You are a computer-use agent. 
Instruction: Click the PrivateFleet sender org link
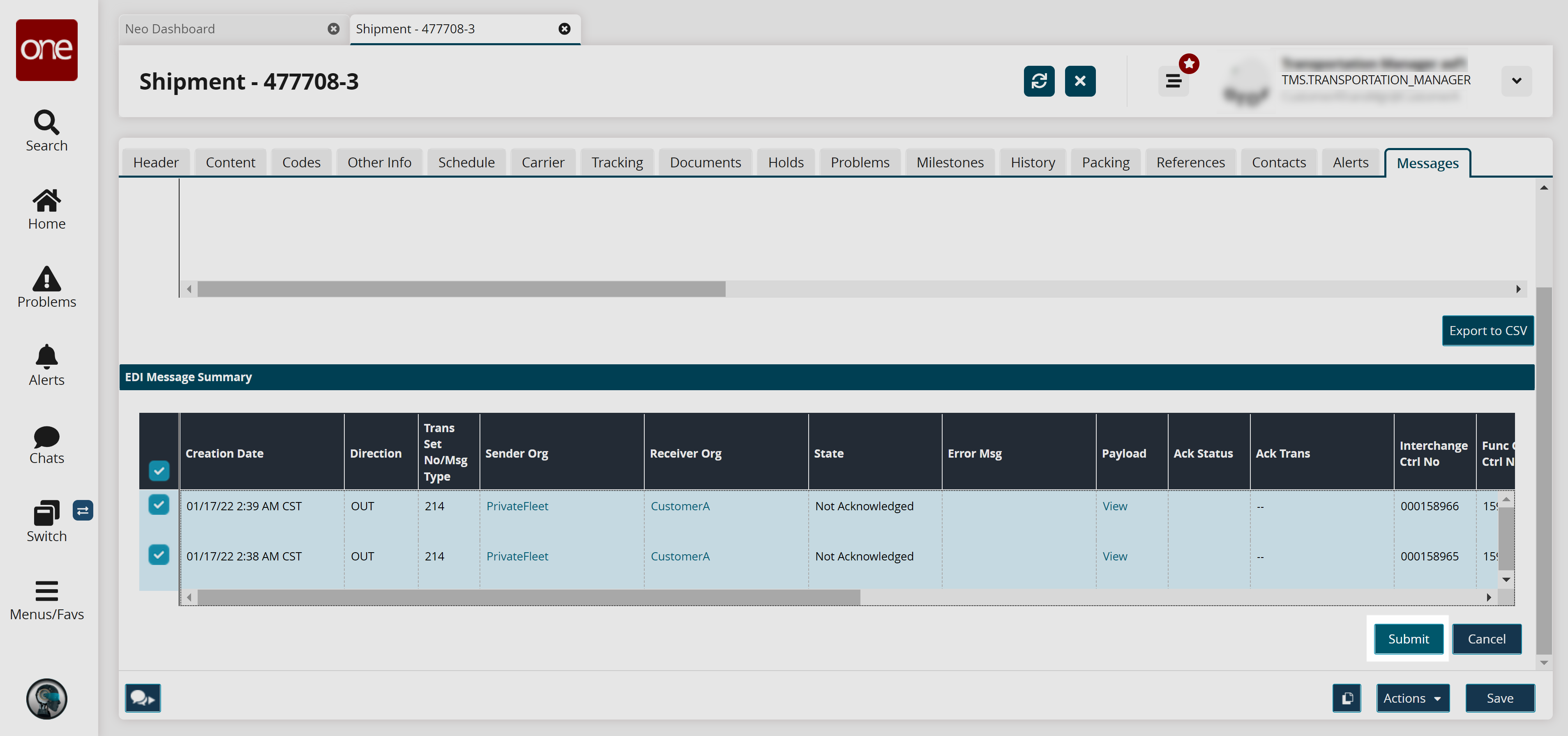pos(517,505)
